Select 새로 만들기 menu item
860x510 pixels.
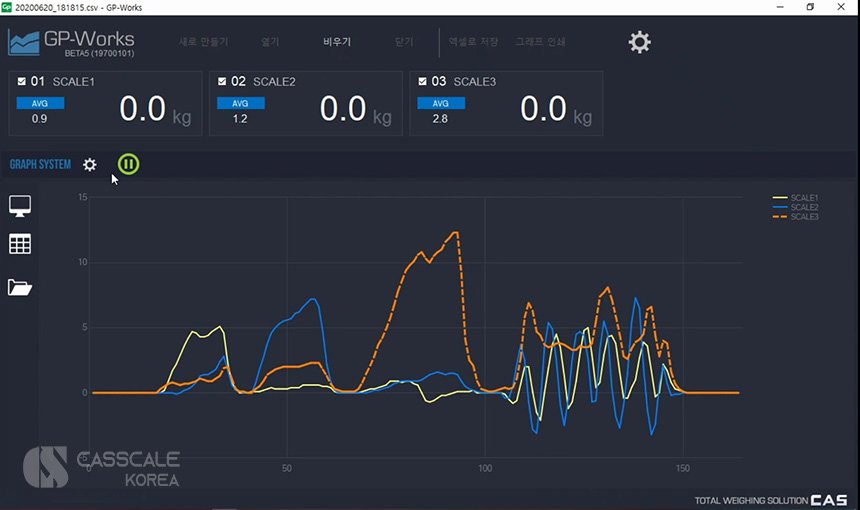203,43
